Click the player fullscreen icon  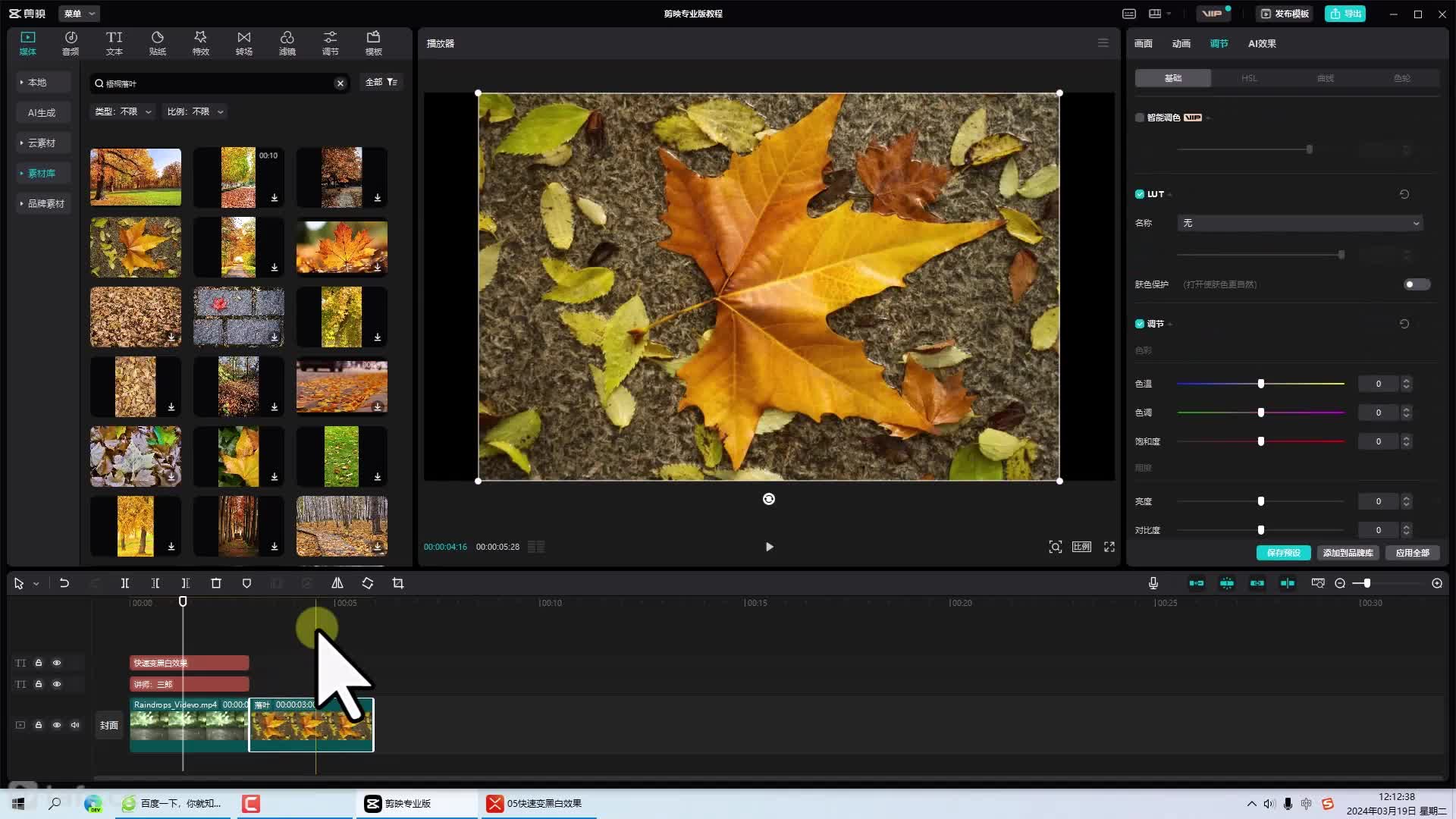coord(1109,547)
